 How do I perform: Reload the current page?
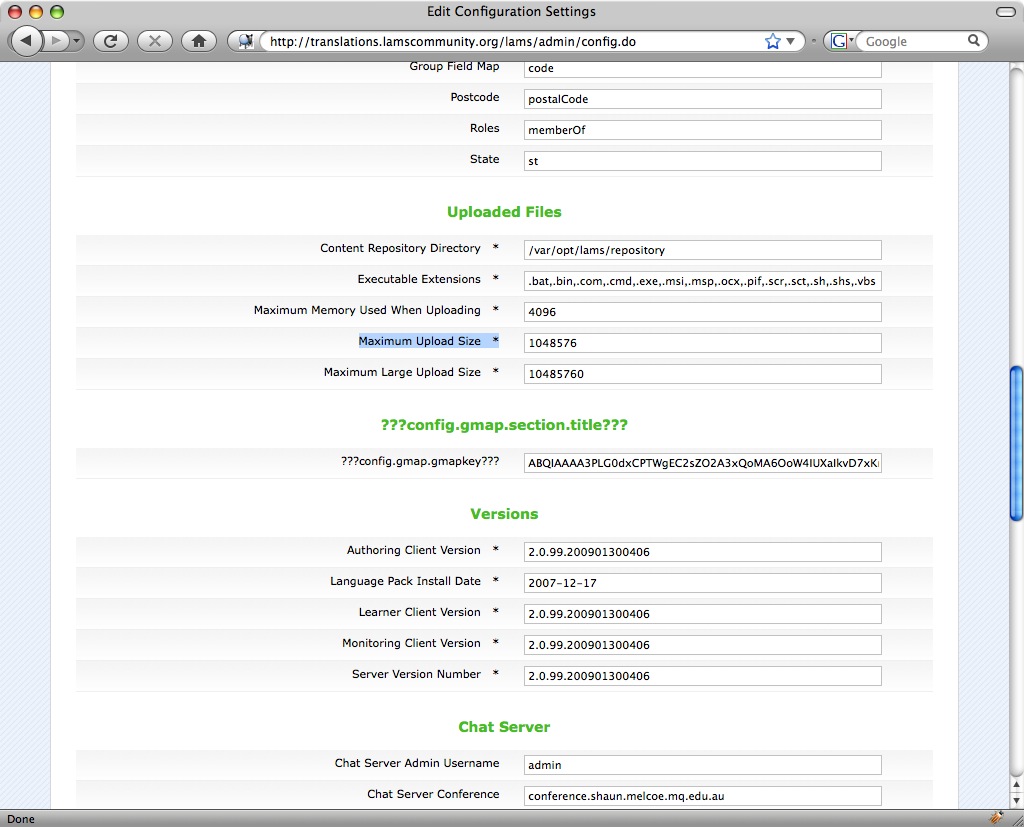pos(111,41)
